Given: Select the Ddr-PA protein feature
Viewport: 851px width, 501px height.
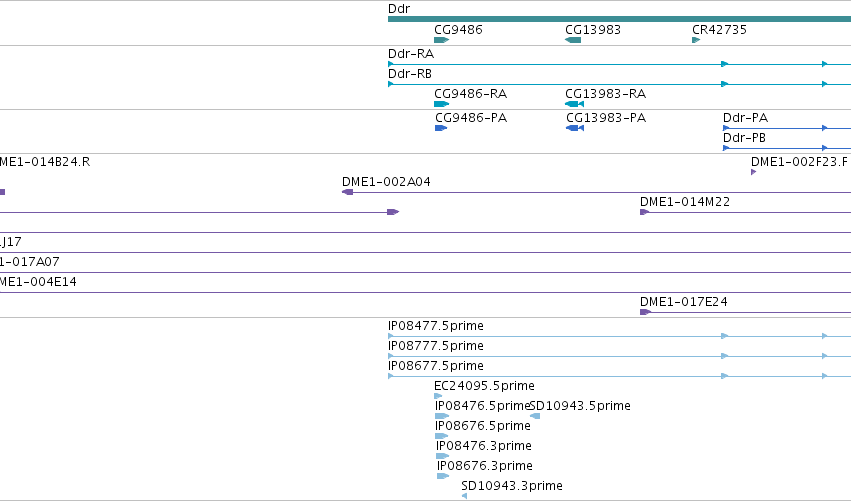Looking at the screenshot, I should 787,128.
